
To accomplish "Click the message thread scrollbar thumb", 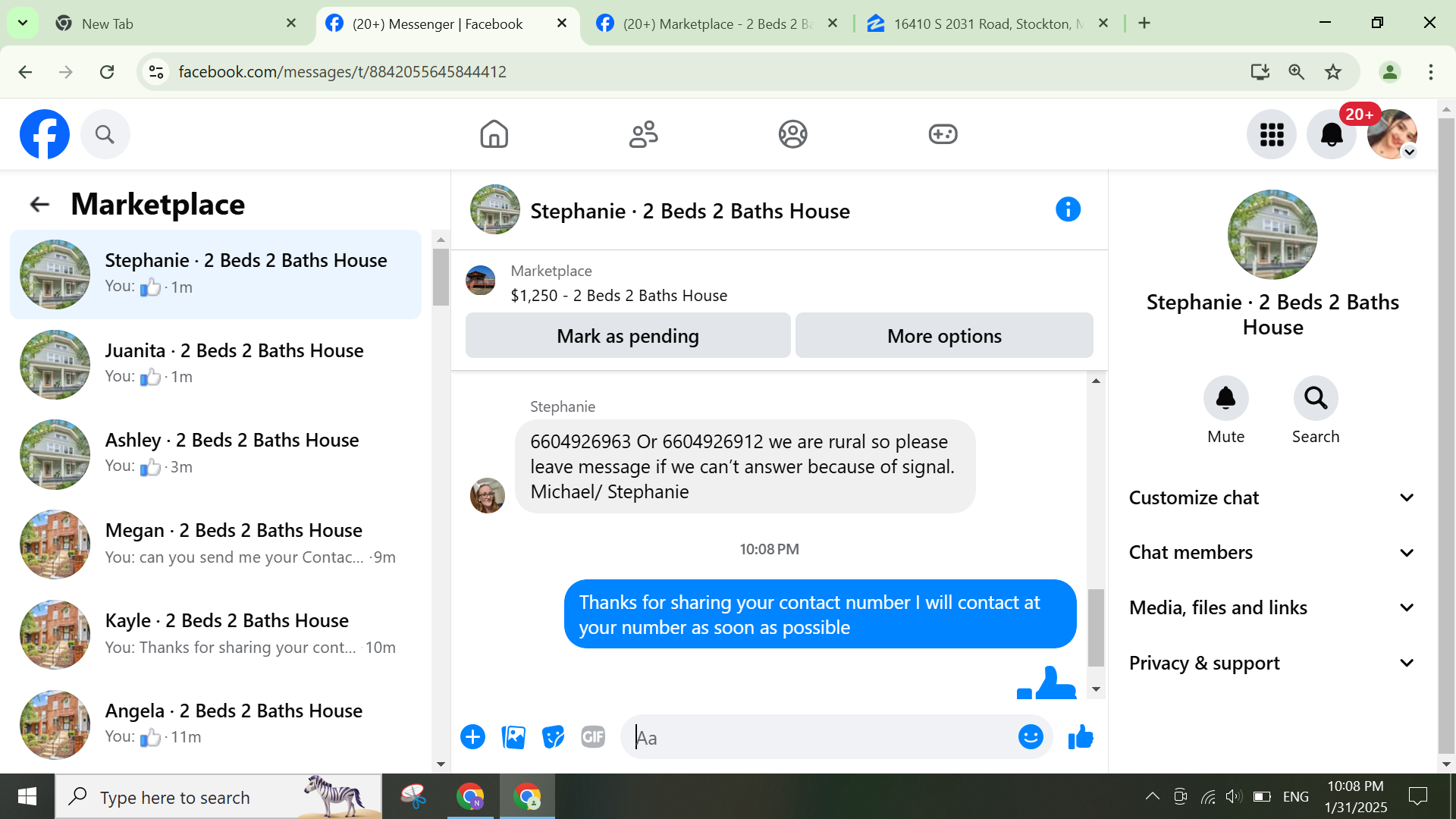I will [x=1096, y=628].
